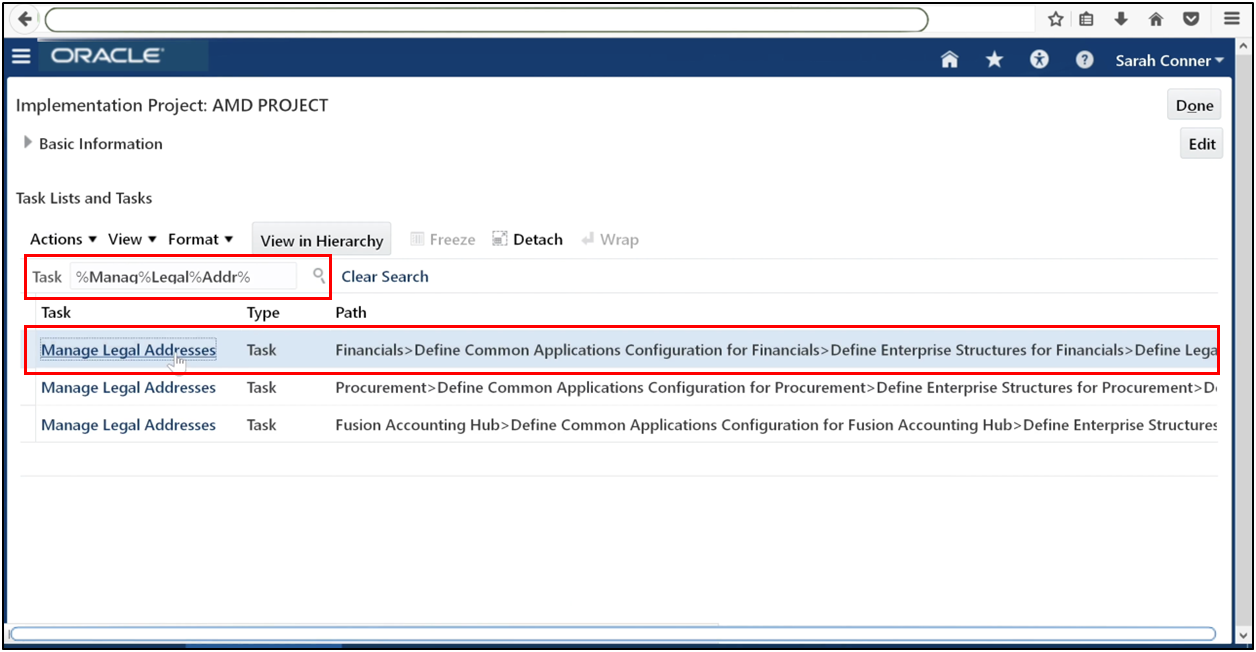1256x652 pixels.
Task: Click the accessibility settings icon
Action: tap(1039, 60)
